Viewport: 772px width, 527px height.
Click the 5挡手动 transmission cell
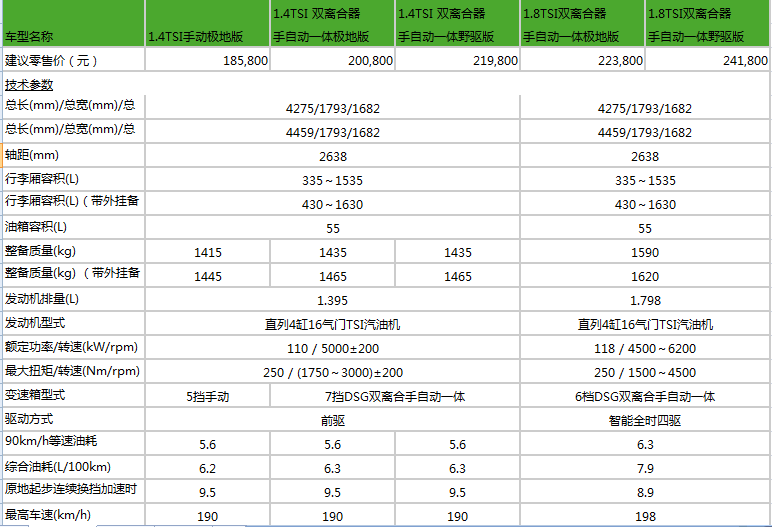coord(207,396)
